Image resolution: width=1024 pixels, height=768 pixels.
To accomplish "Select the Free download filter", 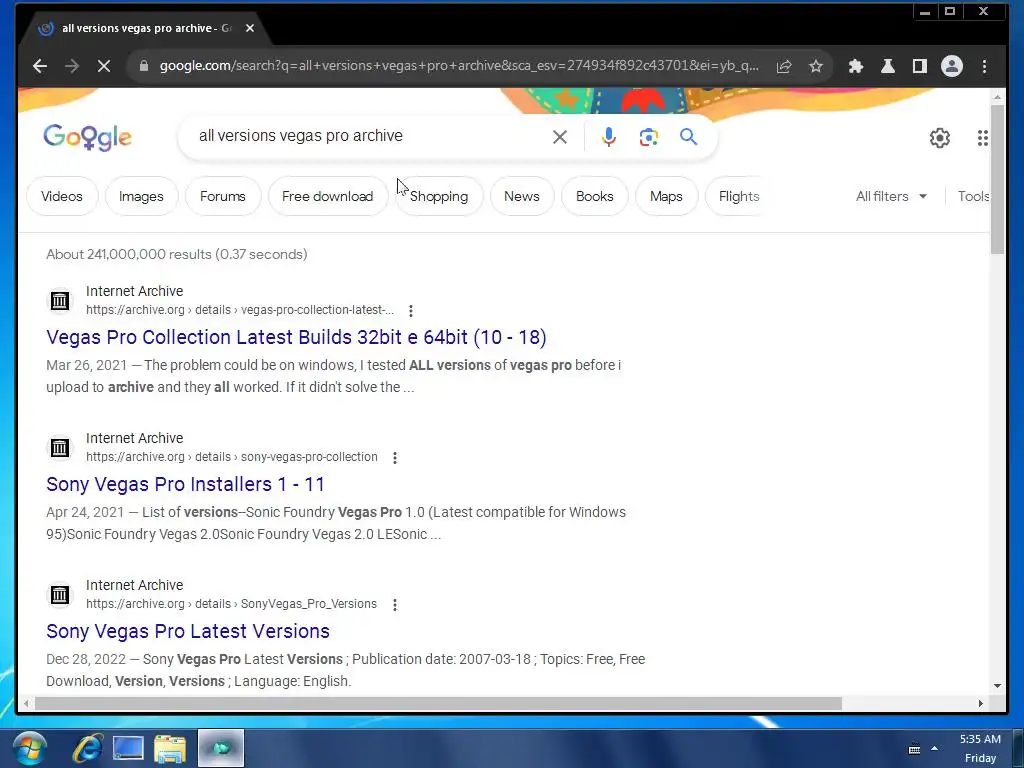I will (x=328, y=197).
